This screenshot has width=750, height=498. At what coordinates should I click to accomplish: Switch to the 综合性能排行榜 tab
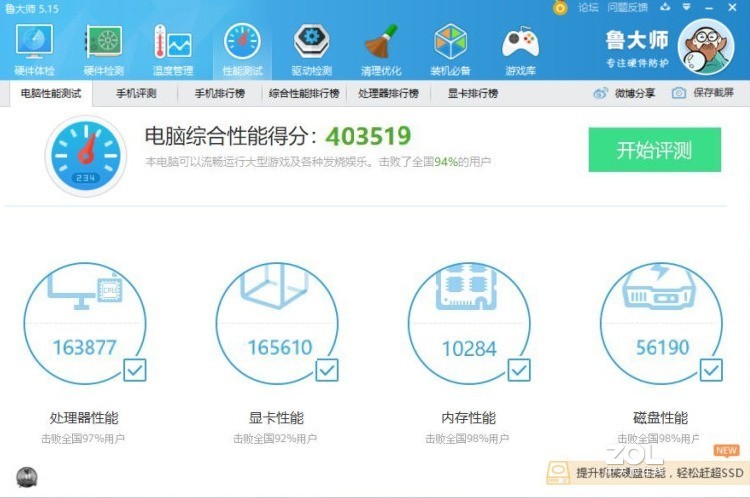pyautogui.click(x=304, y=93)
